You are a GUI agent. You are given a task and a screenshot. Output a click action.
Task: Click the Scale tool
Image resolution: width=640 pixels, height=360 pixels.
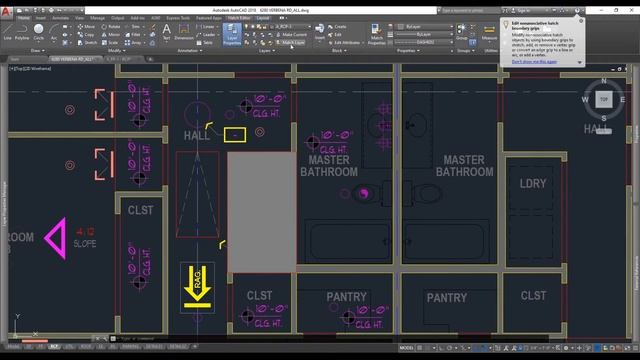110,42
